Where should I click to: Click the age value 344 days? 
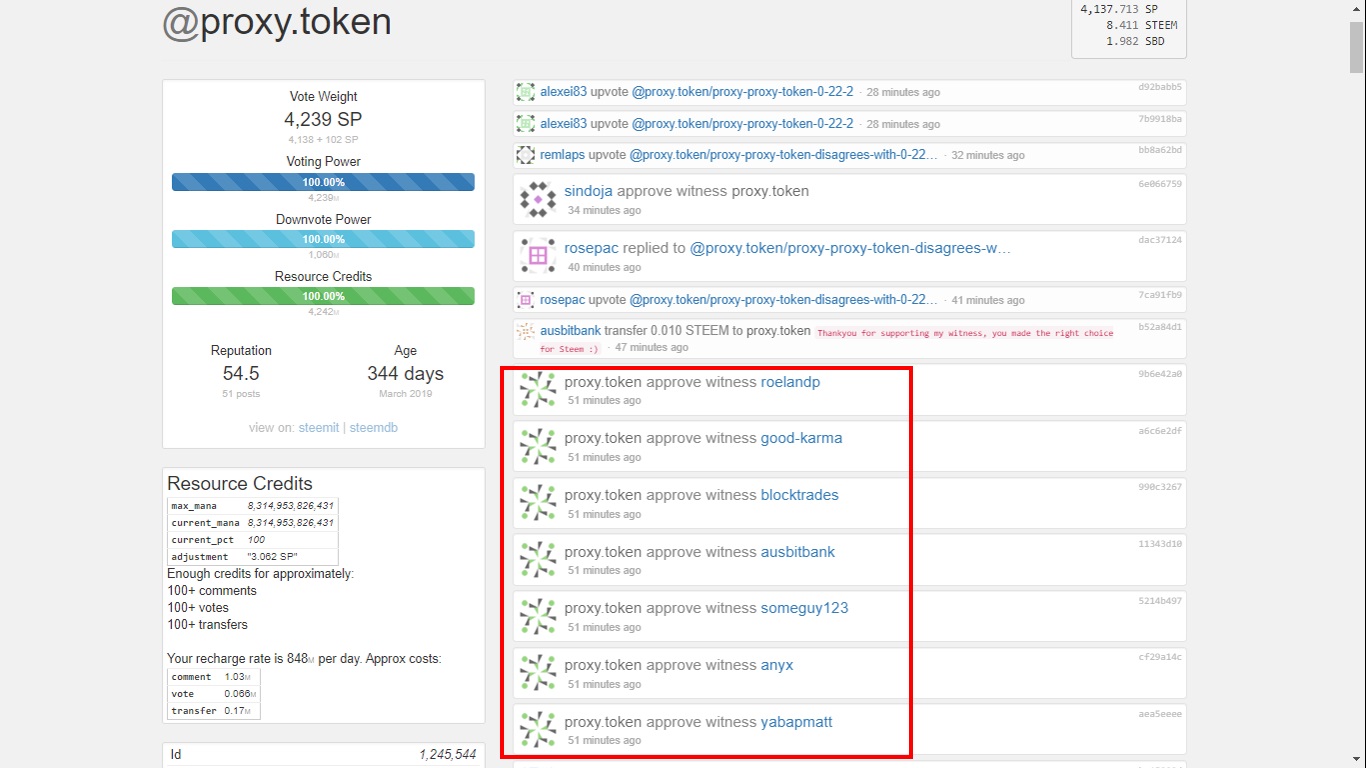coord(405,373)
